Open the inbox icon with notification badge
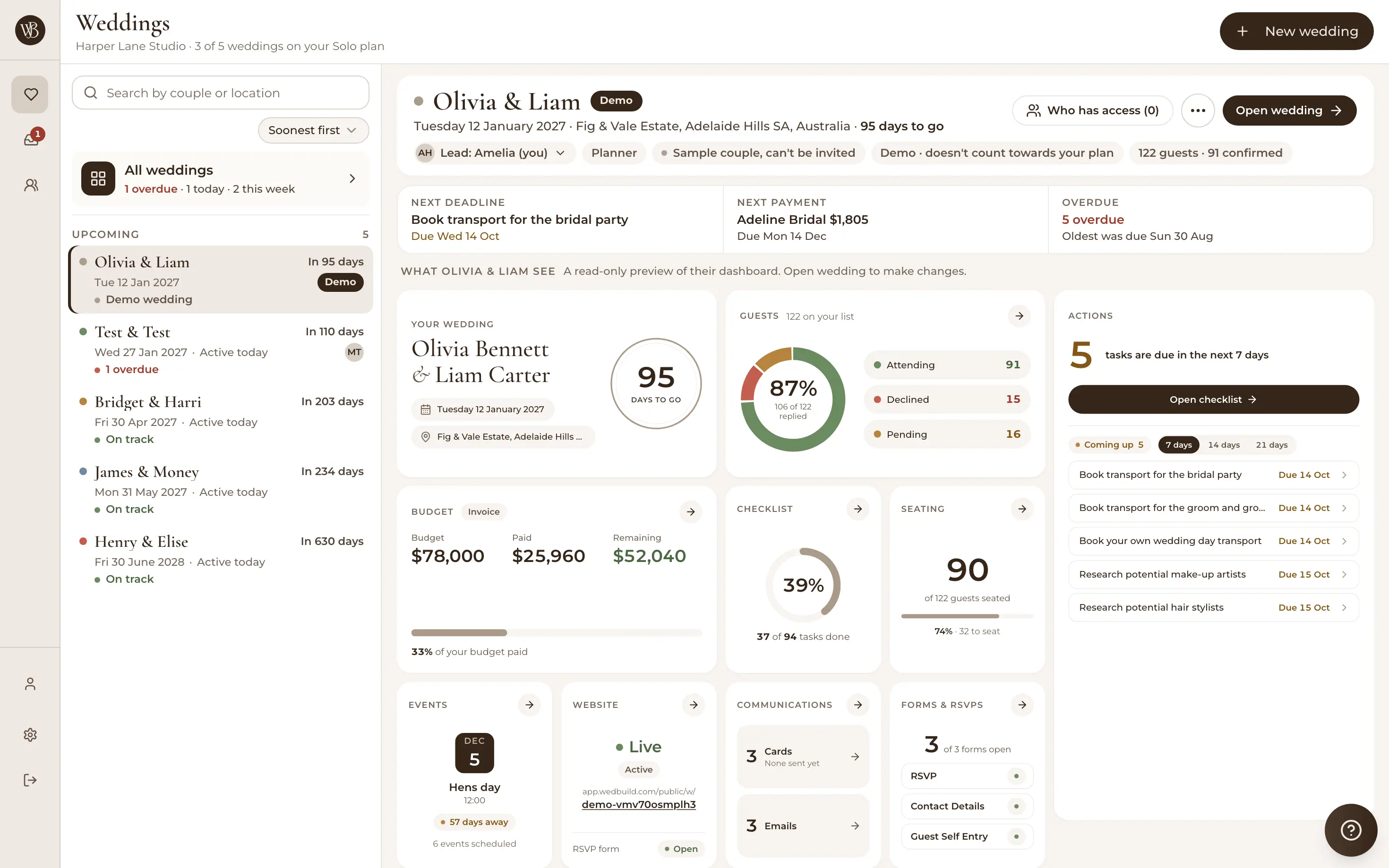 click(x=31, y=139)
